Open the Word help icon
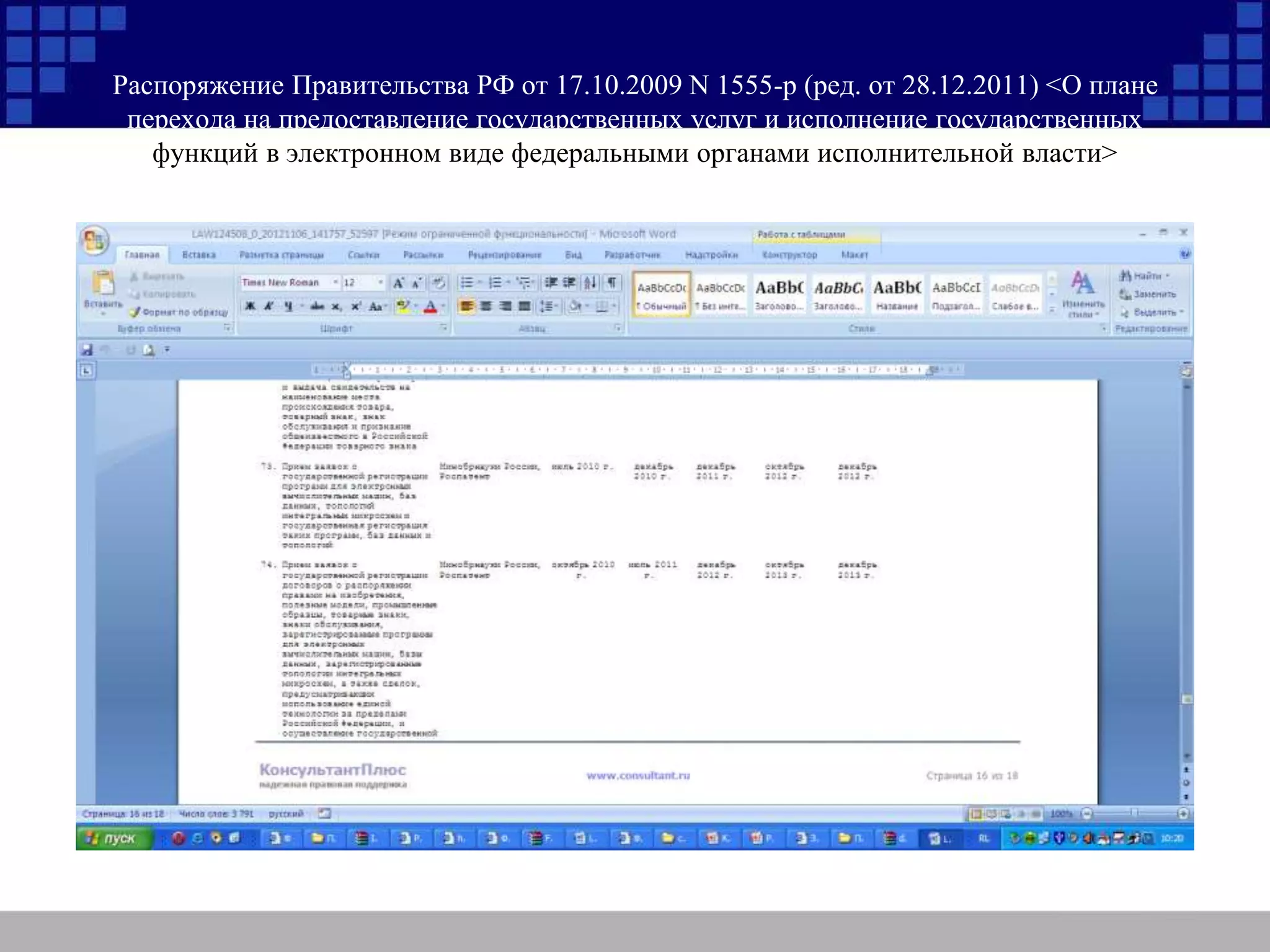The image size is (1270, 952). pyautogui.click(x=1184, y=254)
